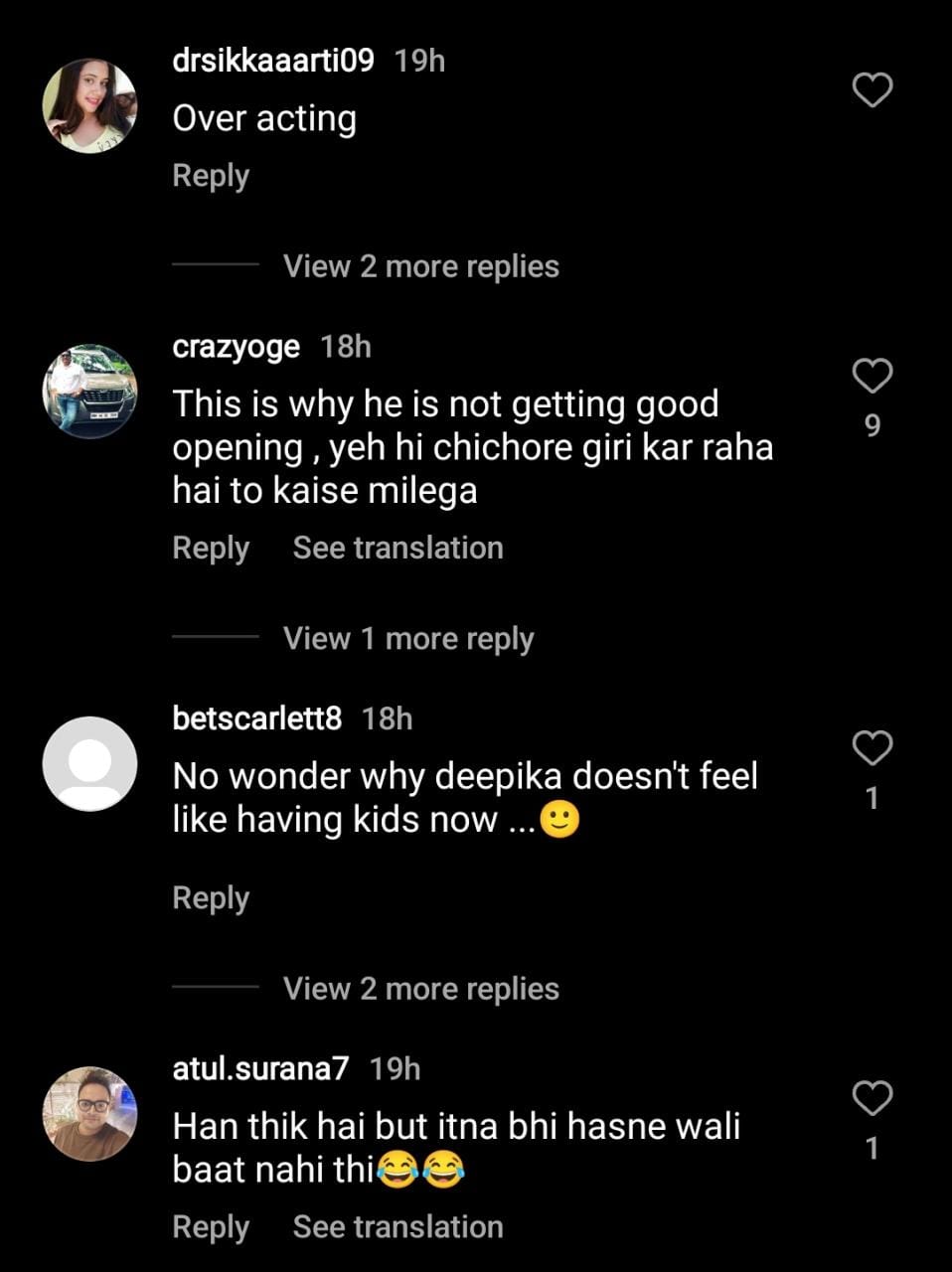Reply to the 'Over acting' comment

[x=211, y=176]
